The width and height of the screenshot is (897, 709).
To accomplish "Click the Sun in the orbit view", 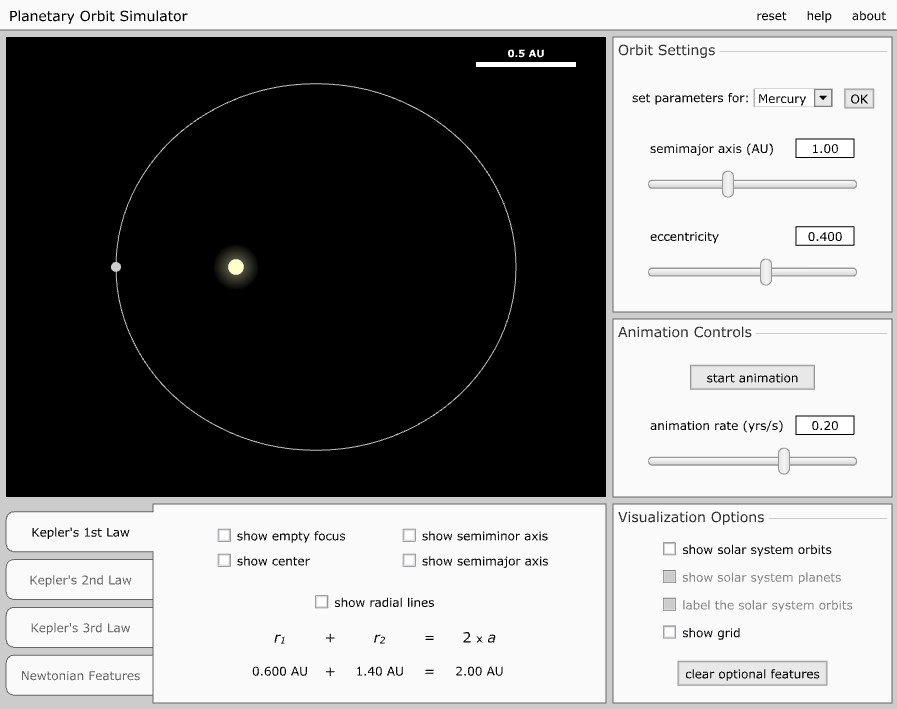I will click(236, 267).
